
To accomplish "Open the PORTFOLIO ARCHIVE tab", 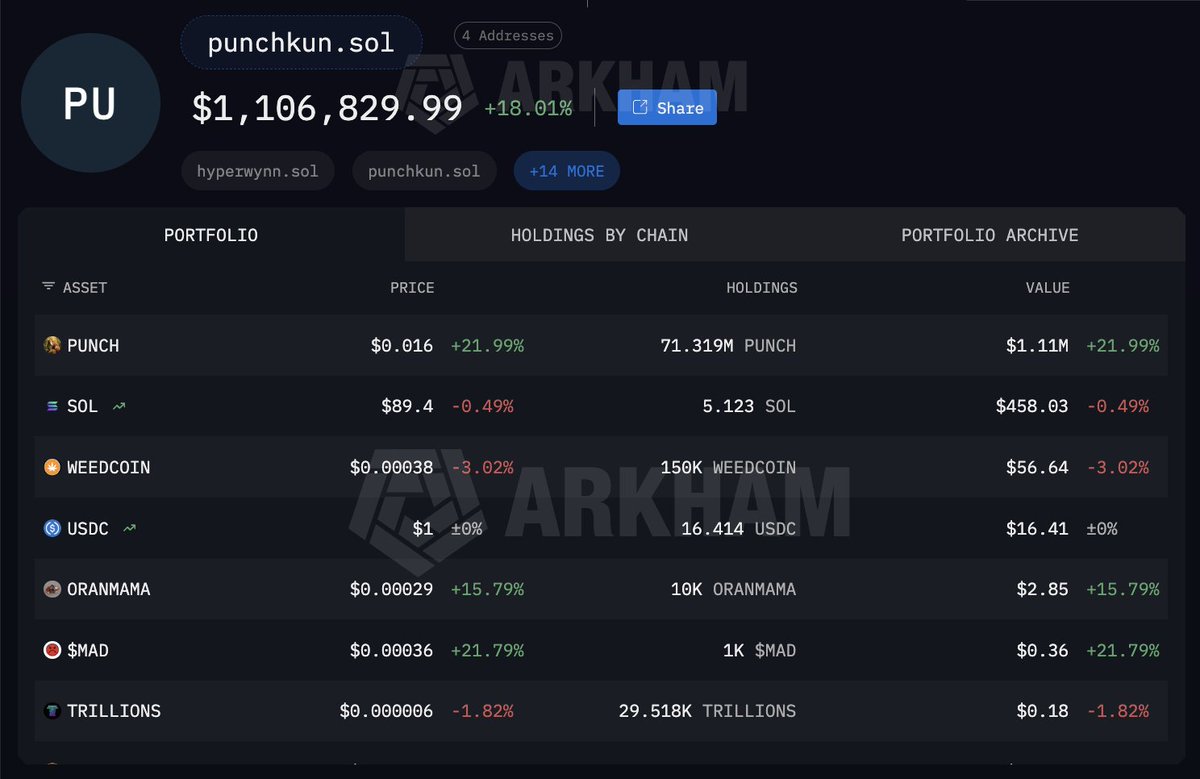I will click(989, 236).
